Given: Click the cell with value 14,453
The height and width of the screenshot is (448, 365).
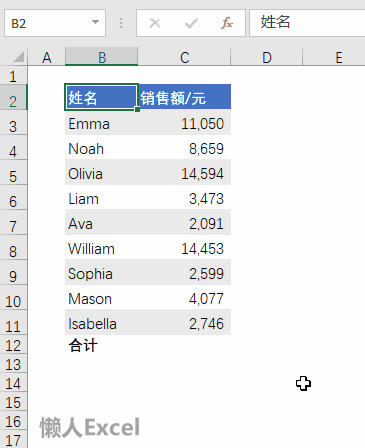Looking at the screenshot, I should coord(184,247).
